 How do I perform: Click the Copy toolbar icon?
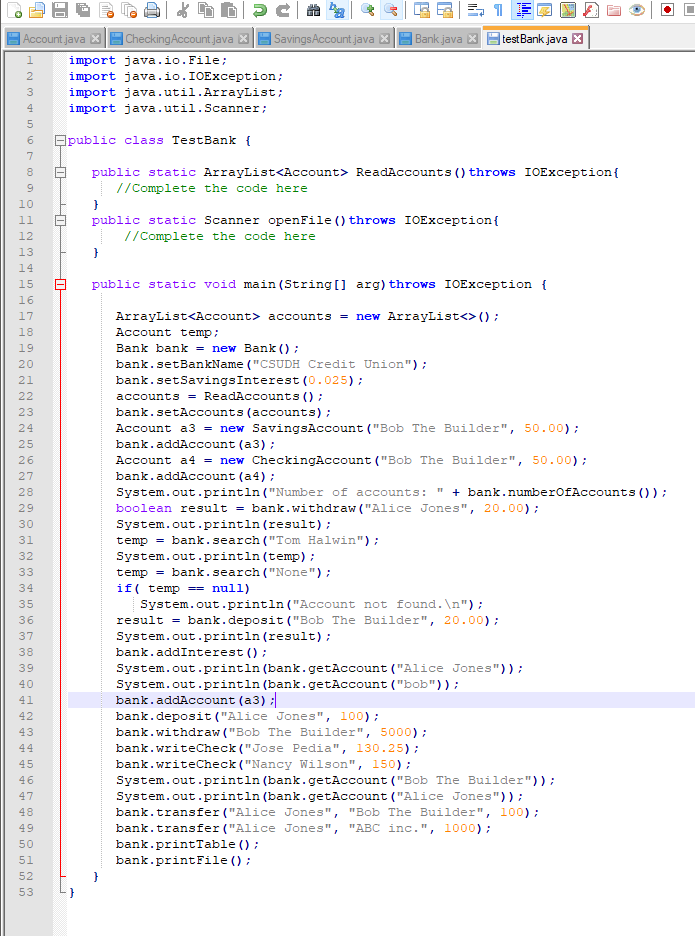tap(206, 10)
